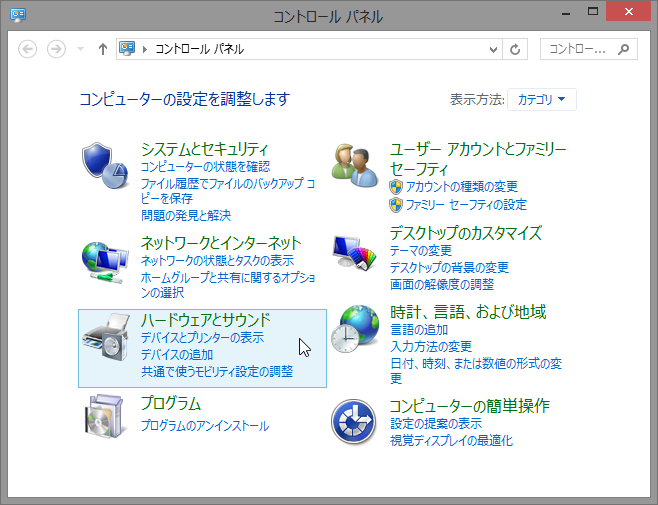The image size is (658, 505).
Task: Open 言語の追加 link
Action: (419, 330)
